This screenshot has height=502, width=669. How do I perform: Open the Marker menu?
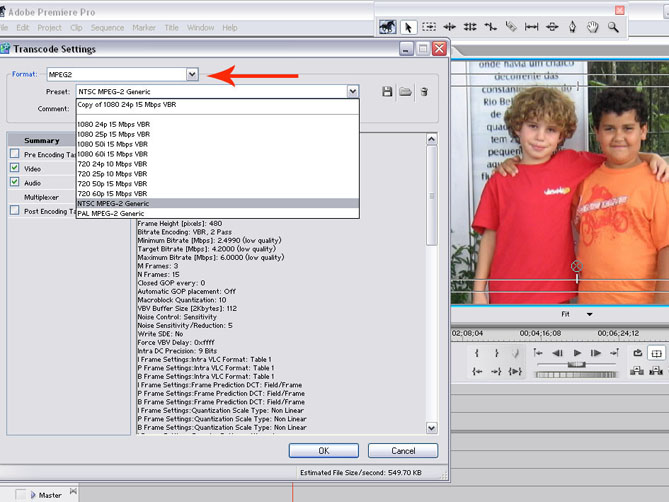tap(144, 27)
